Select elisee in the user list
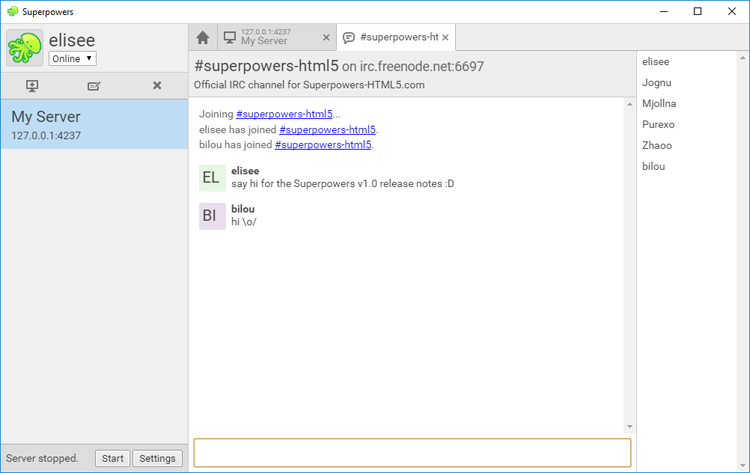This screenshot has width=750, height=473. 655,62
